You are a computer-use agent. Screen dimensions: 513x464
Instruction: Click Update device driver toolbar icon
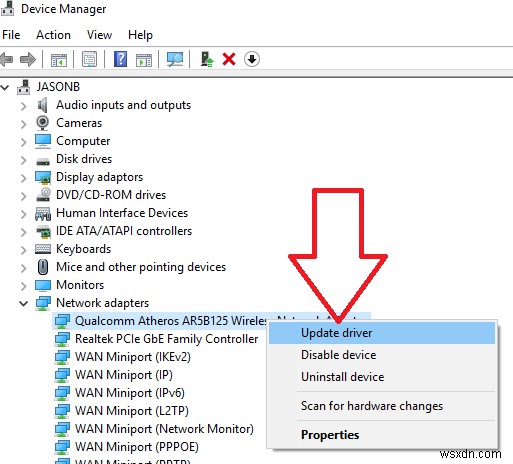coord(207,59)
